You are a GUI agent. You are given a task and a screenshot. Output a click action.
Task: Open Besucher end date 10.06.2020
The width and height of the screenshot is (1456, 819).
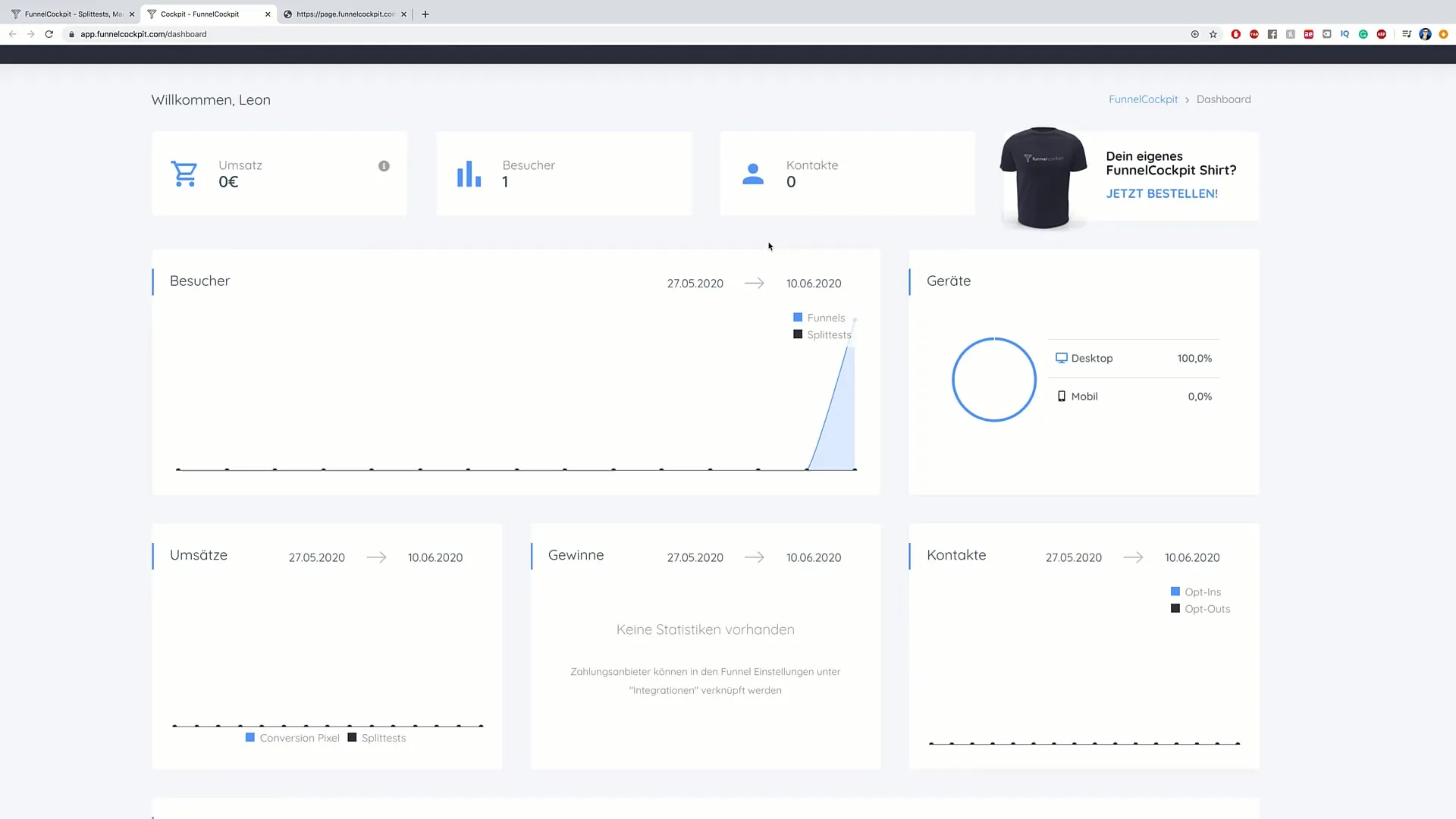[814, 284]
